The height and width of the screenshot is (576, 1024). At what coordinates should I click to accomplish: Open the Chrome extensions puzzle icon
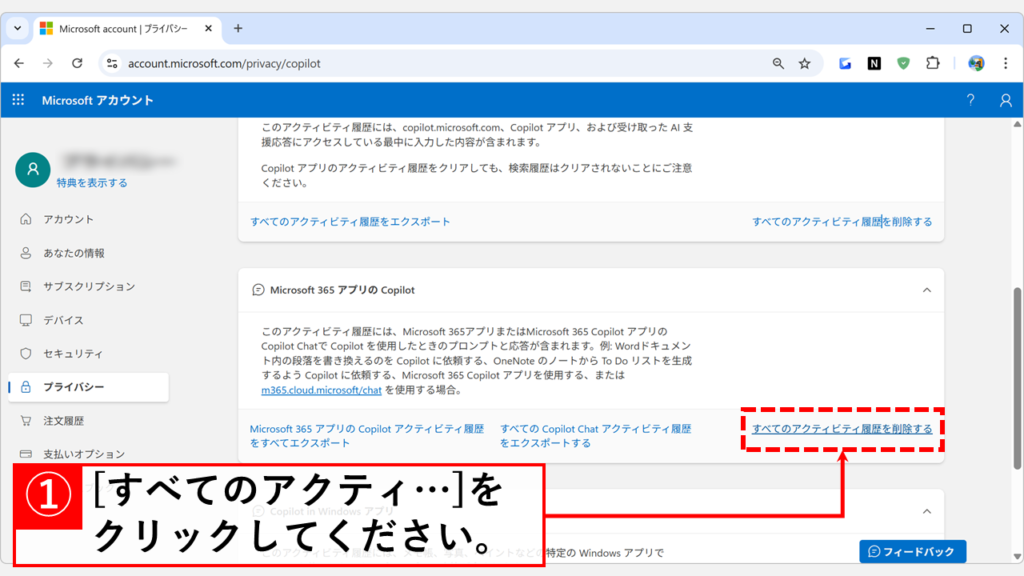pyautogui.click(x=932, y=63)
